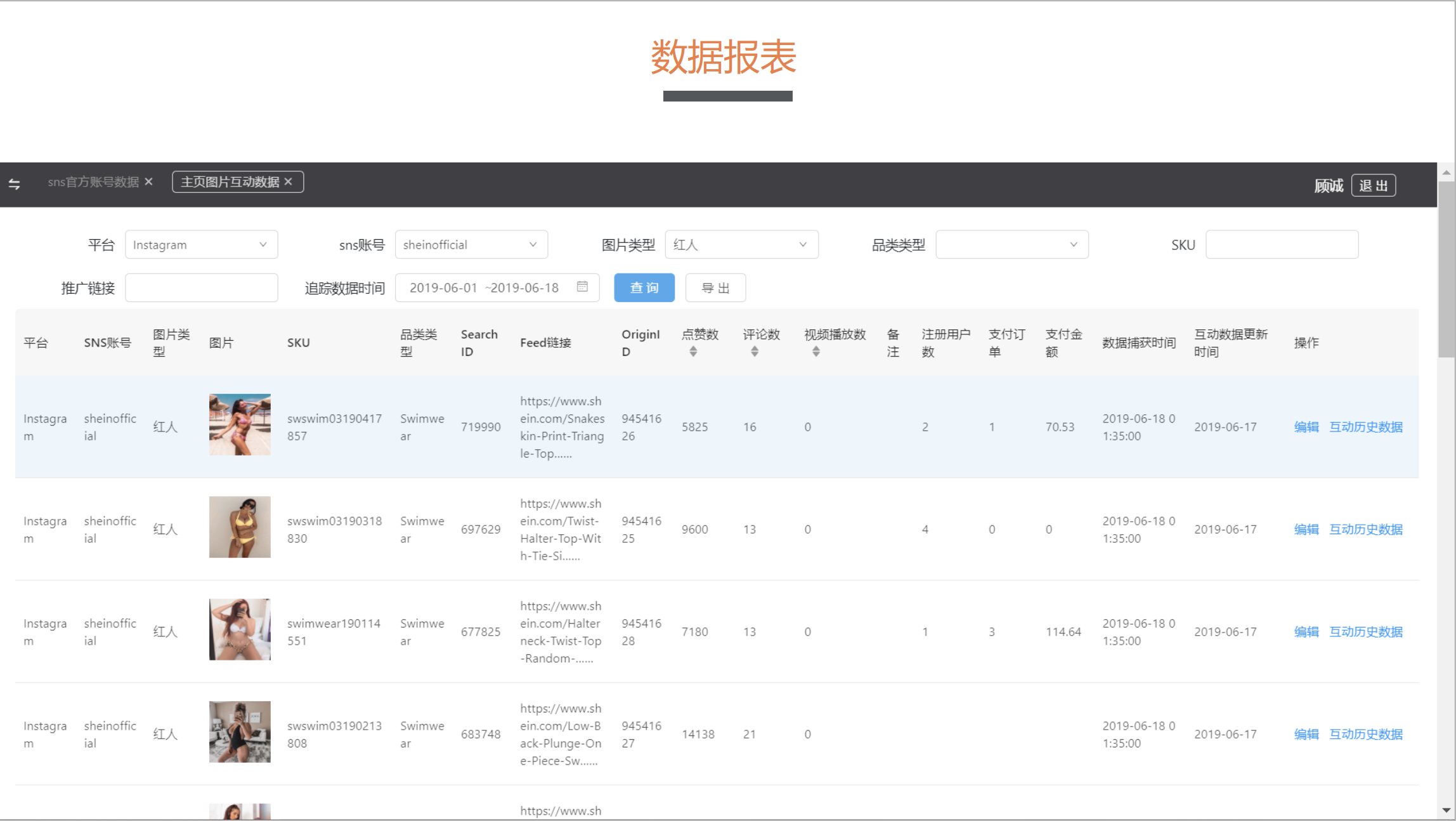Open thumbnail for SKU swswim03190318830
The width and height of the screenshot is (1456, 821).
240,527
